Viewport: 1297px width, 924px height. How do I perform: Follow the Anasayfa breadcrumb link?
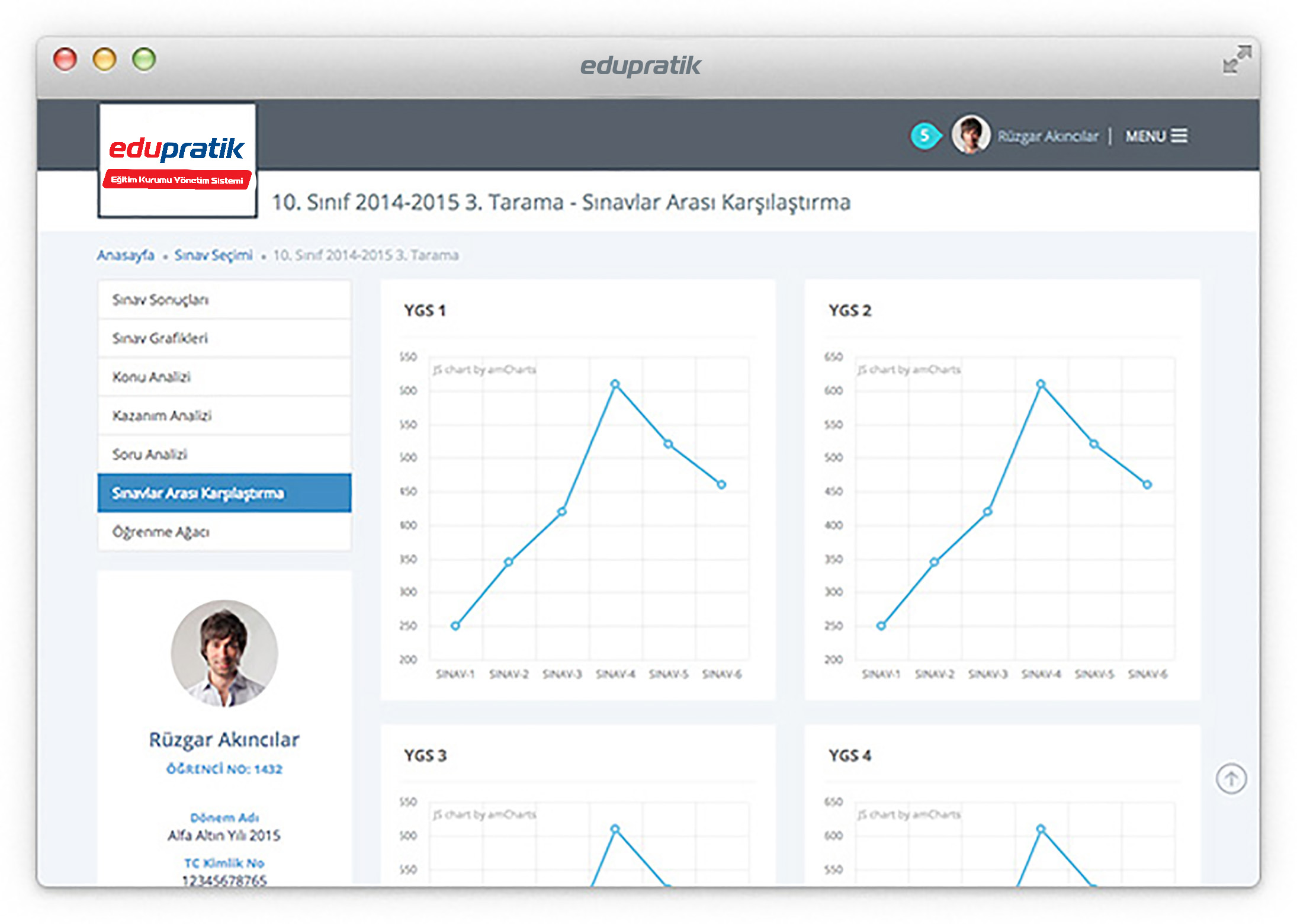126,255
